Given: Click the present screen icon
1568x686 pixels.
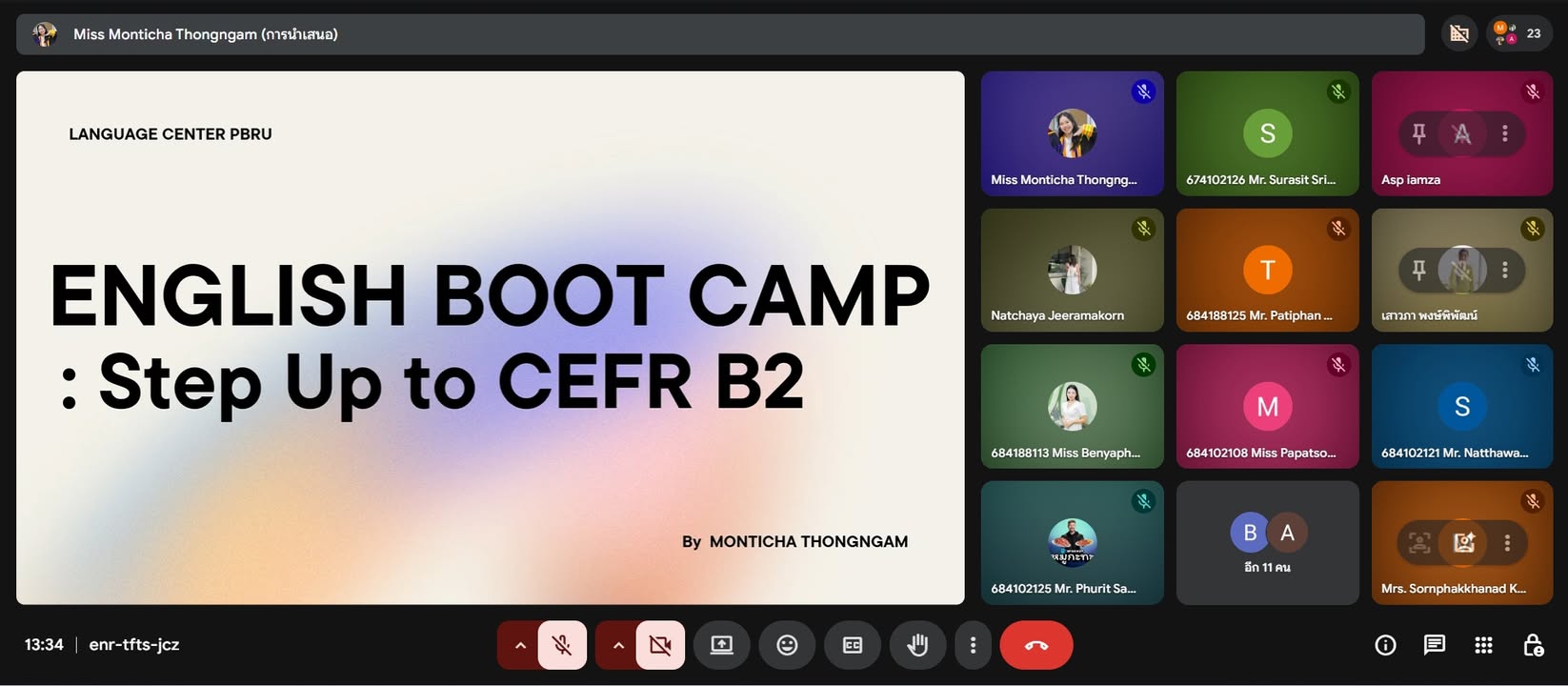Looking at the screenshot, I should pos(722,645).
